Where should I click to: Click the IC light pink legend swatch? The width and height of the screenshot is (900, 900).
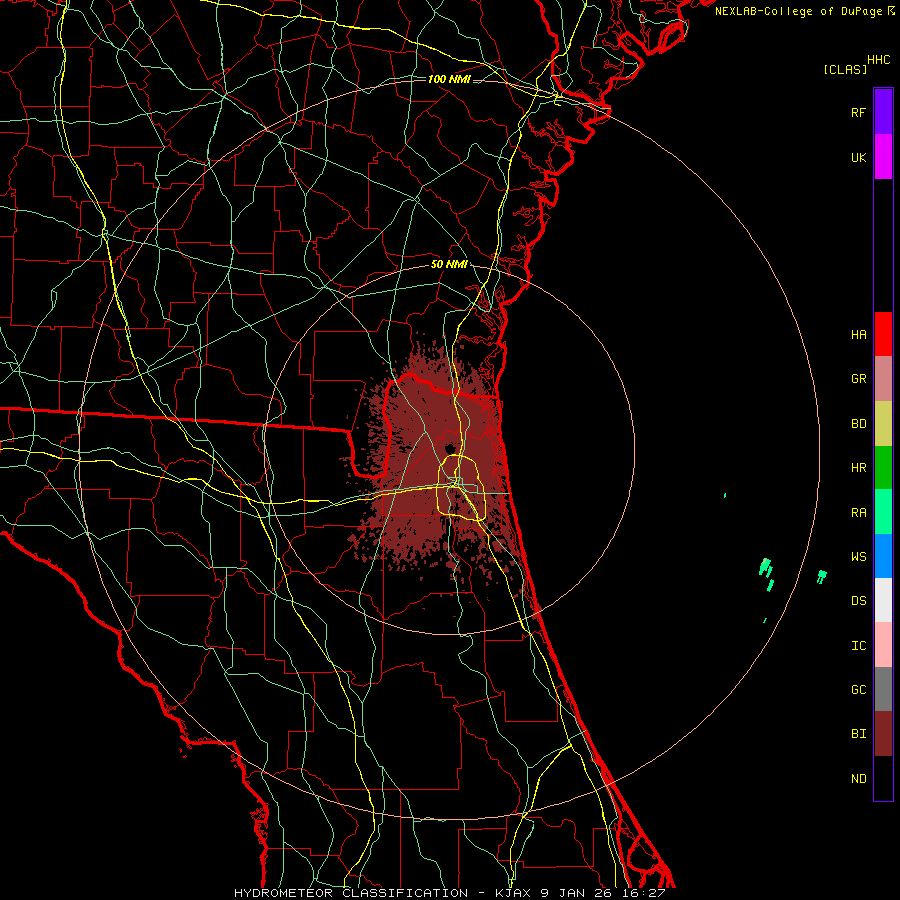(883, 645)
